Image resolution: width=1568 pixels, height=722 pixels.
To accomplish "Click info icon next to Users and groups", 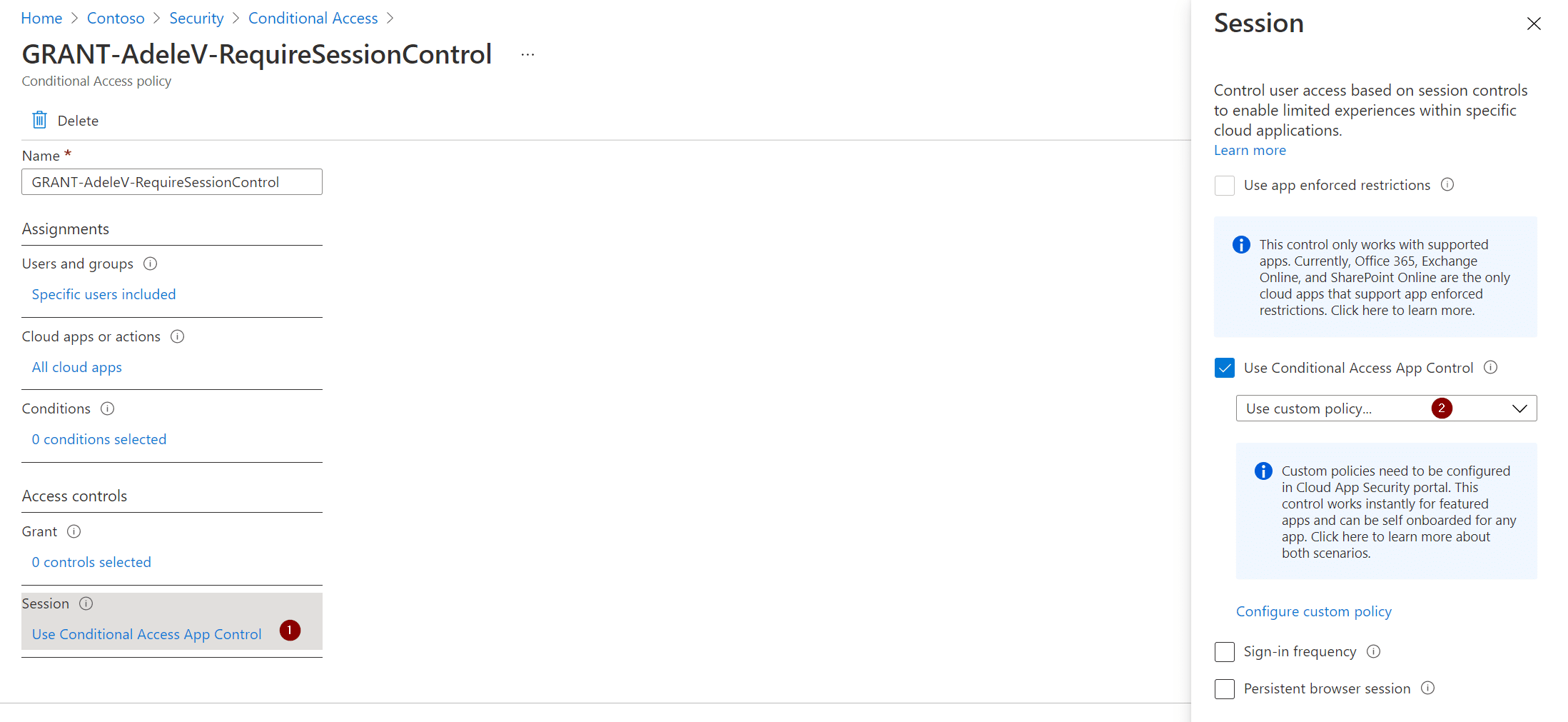I will coord(150,264).
